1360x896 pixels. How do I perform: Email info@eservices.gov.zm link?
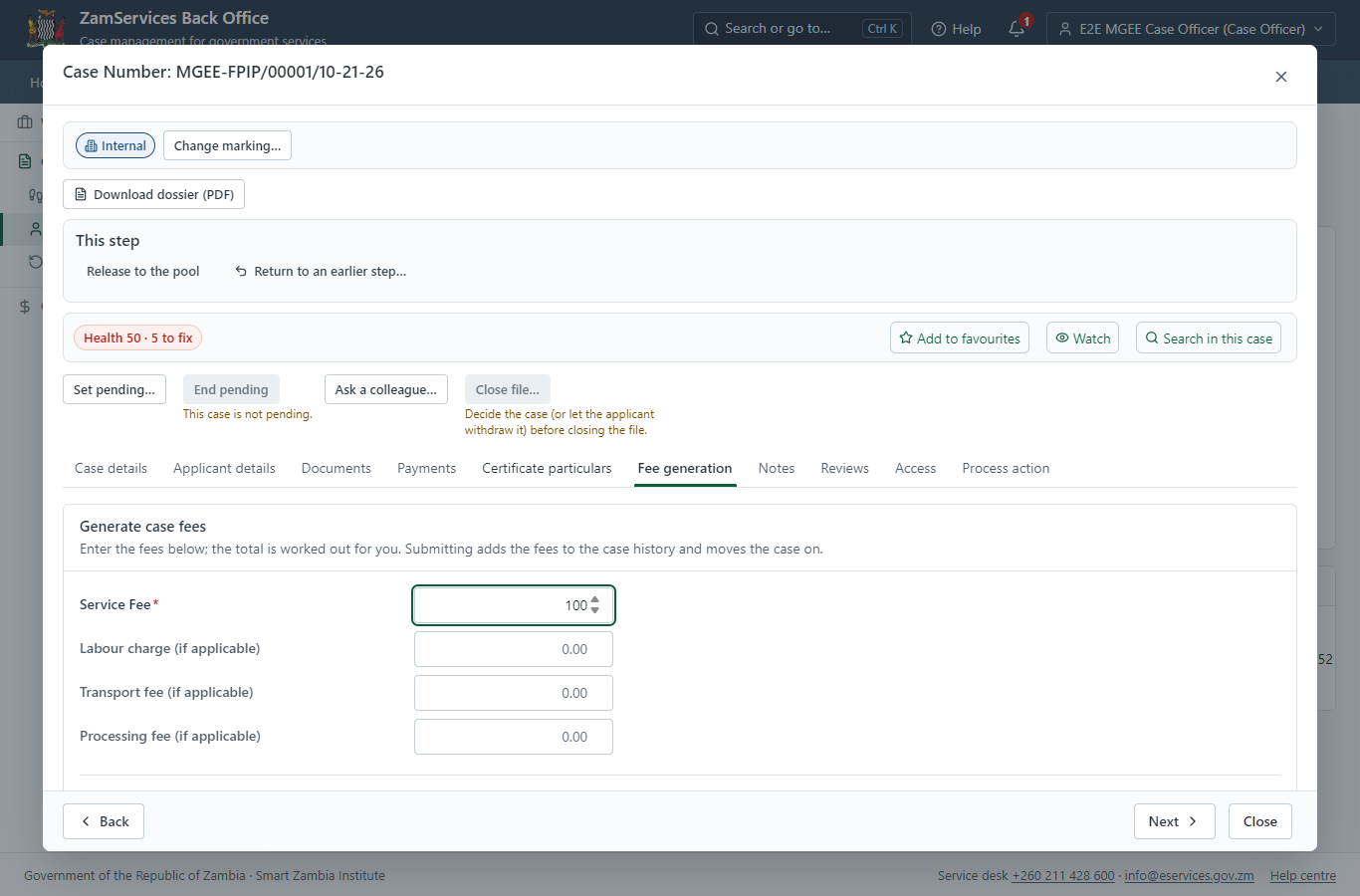pos(1189,876)
